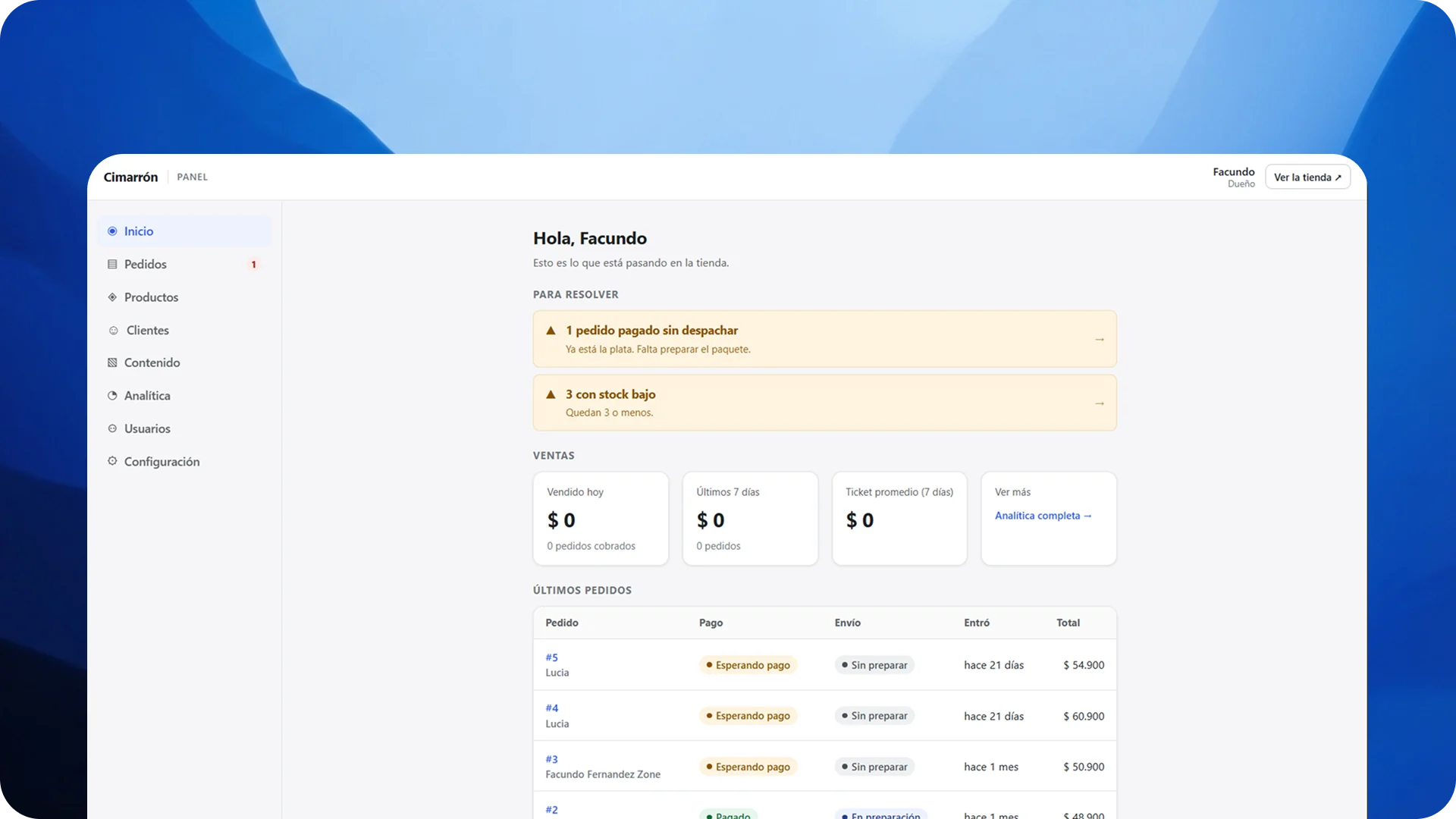Click the 'Ticket promedio (7 días)' card

coord(899,519)
